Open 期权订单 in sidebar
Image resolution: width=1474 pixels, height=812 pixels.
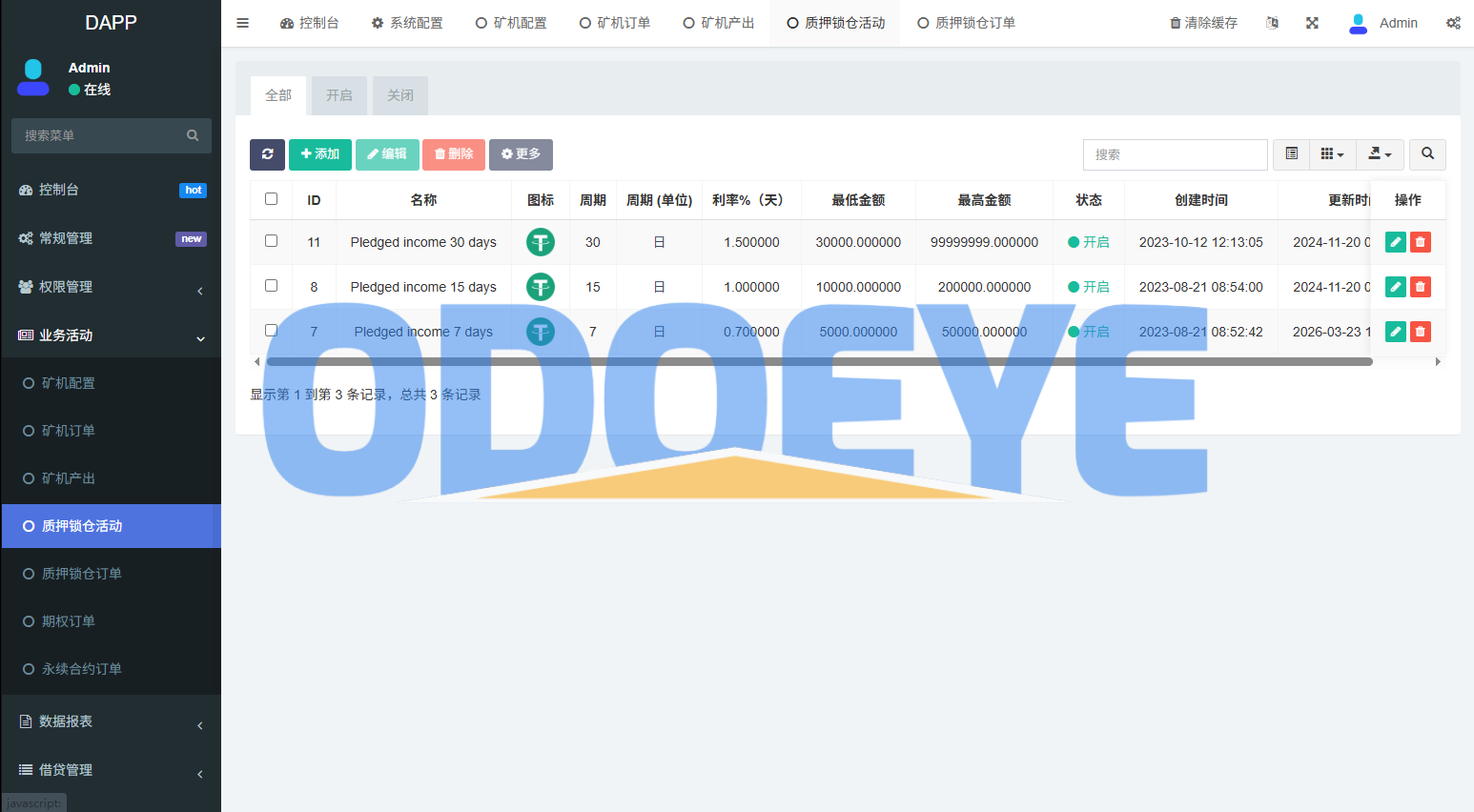(x=111, y=621)
